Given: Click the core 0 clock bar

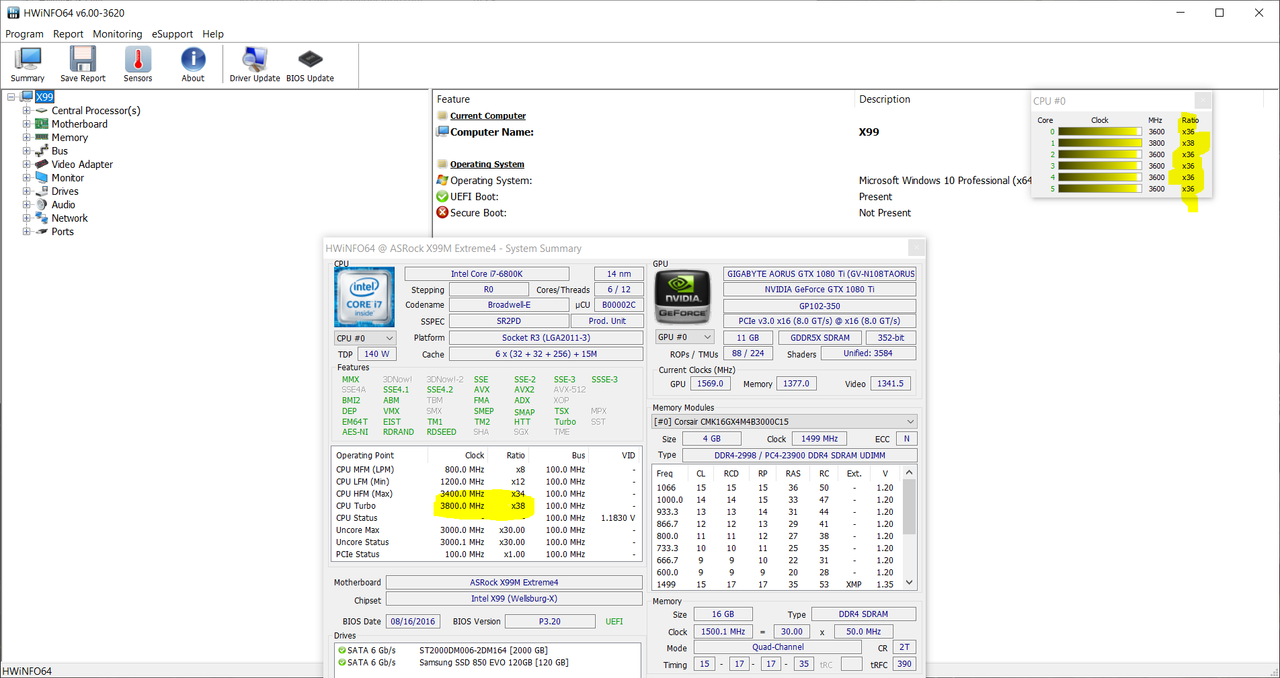Looking at the screenshot, I should click(x=1100, y=132).
